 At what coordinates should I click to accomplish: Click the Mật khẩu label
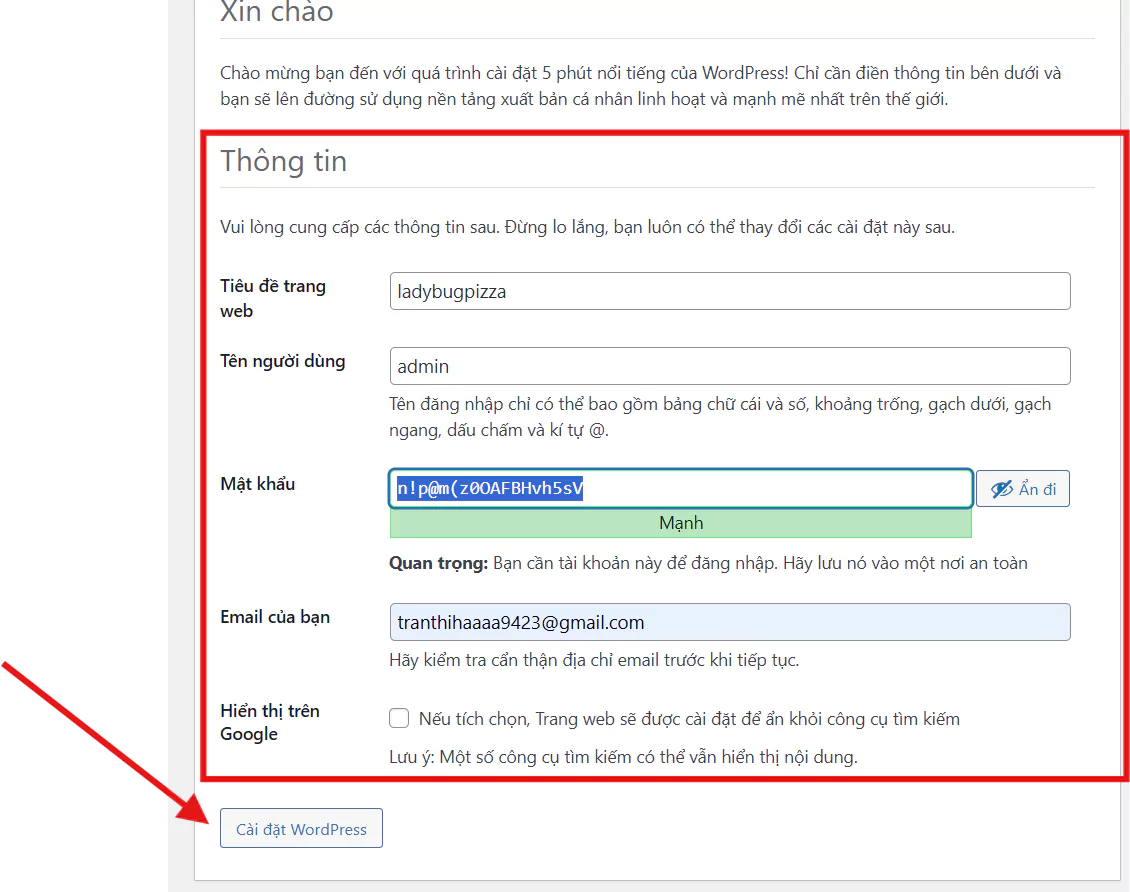(x=258, y=483)
